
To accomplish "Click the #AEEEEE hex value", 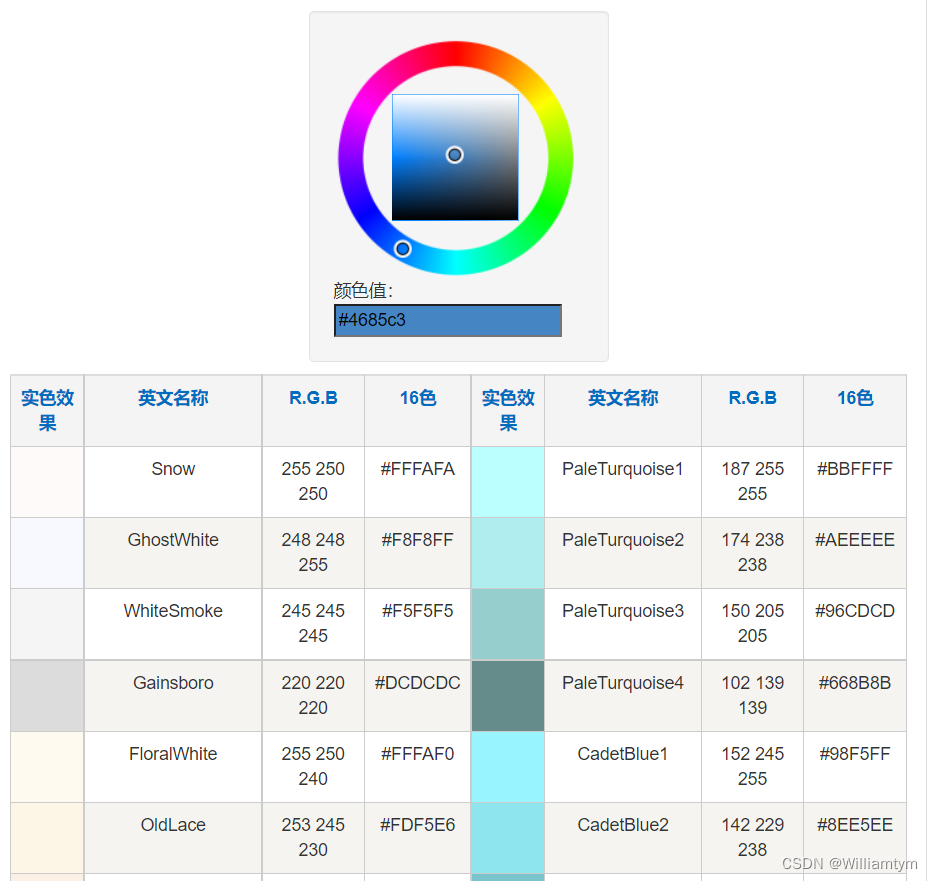I will pyautogui.click(x=855, y=540).
